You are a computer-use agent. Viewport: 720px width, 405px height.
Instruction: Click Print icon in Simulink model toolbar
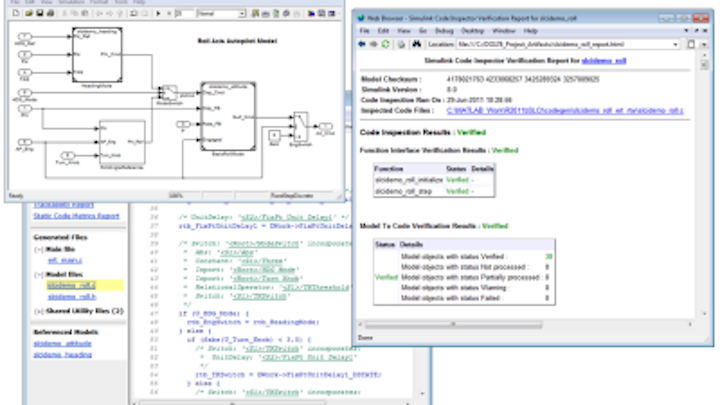pos(50,13)
